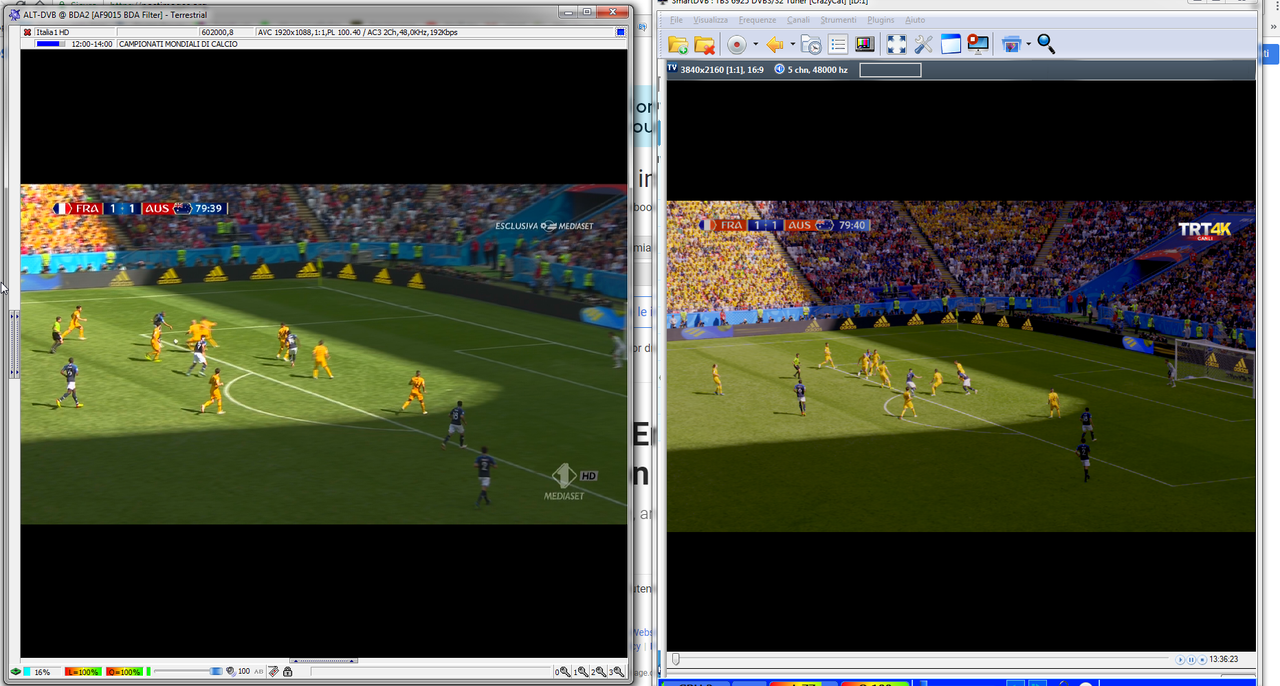Click the 3840x2160 resolution info text
Image resolution: width=1280 pixels, height=686 pixels.
(x=722, y=70)
